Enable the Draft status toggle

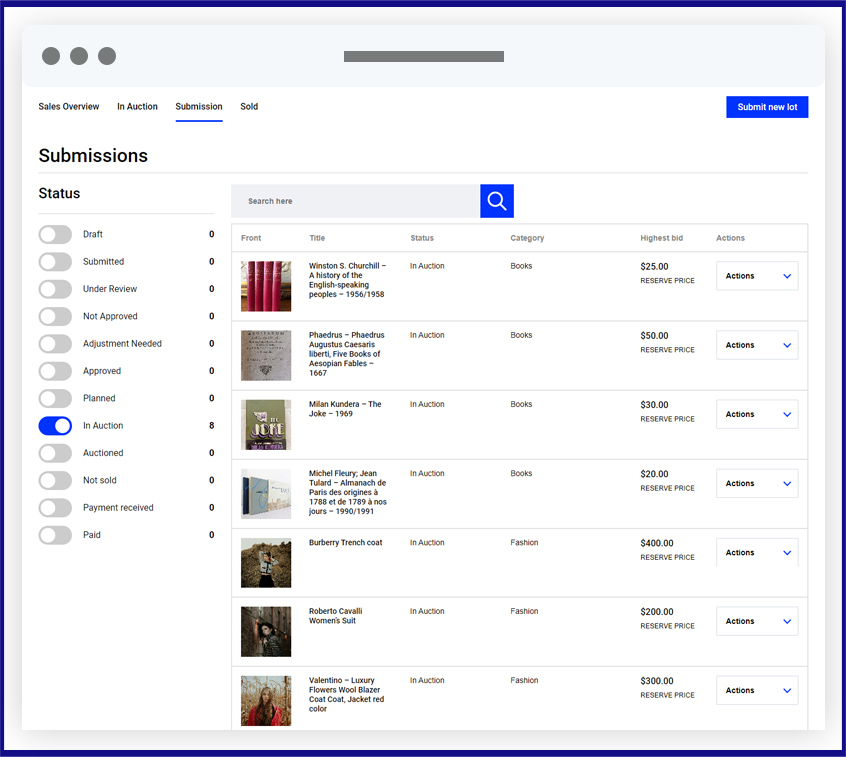(x=55, y=234)
